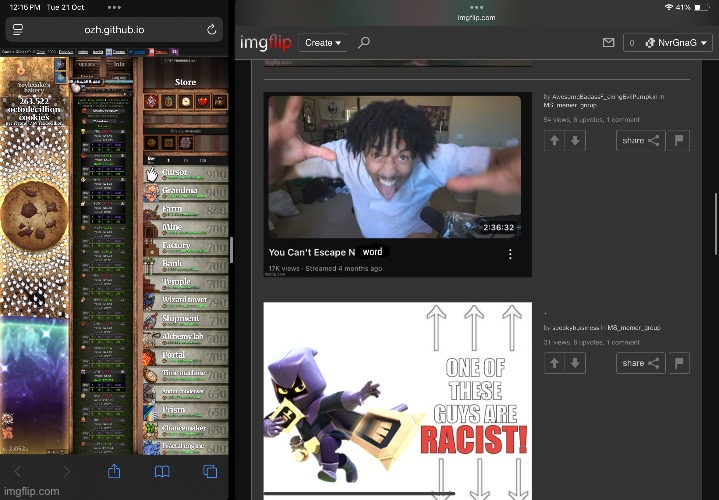Screen dimensions: 719x500
Task: Open the video's three-dot options menu
Action: tap(511, 254)
